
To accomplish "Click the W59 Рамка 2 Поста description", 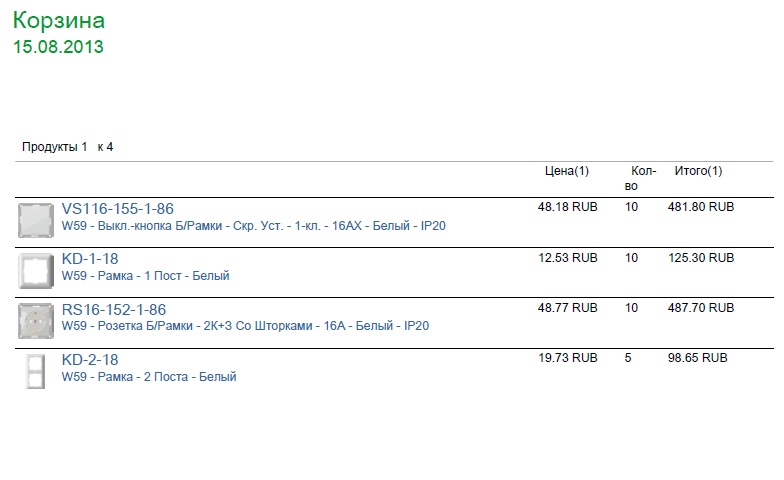I will pos(149,376).
